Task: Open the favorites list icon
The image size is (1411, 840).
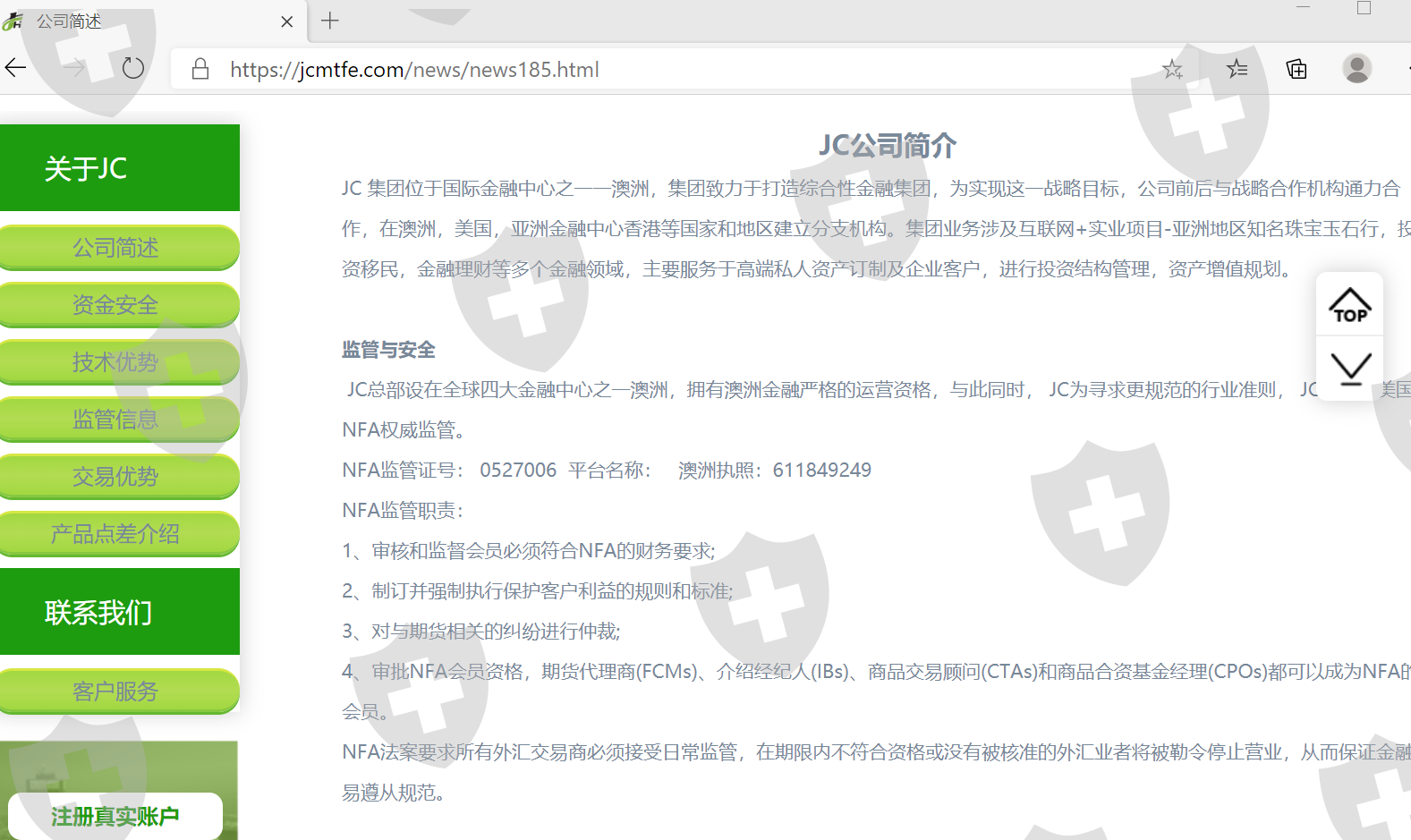Action: (1237, 69)
